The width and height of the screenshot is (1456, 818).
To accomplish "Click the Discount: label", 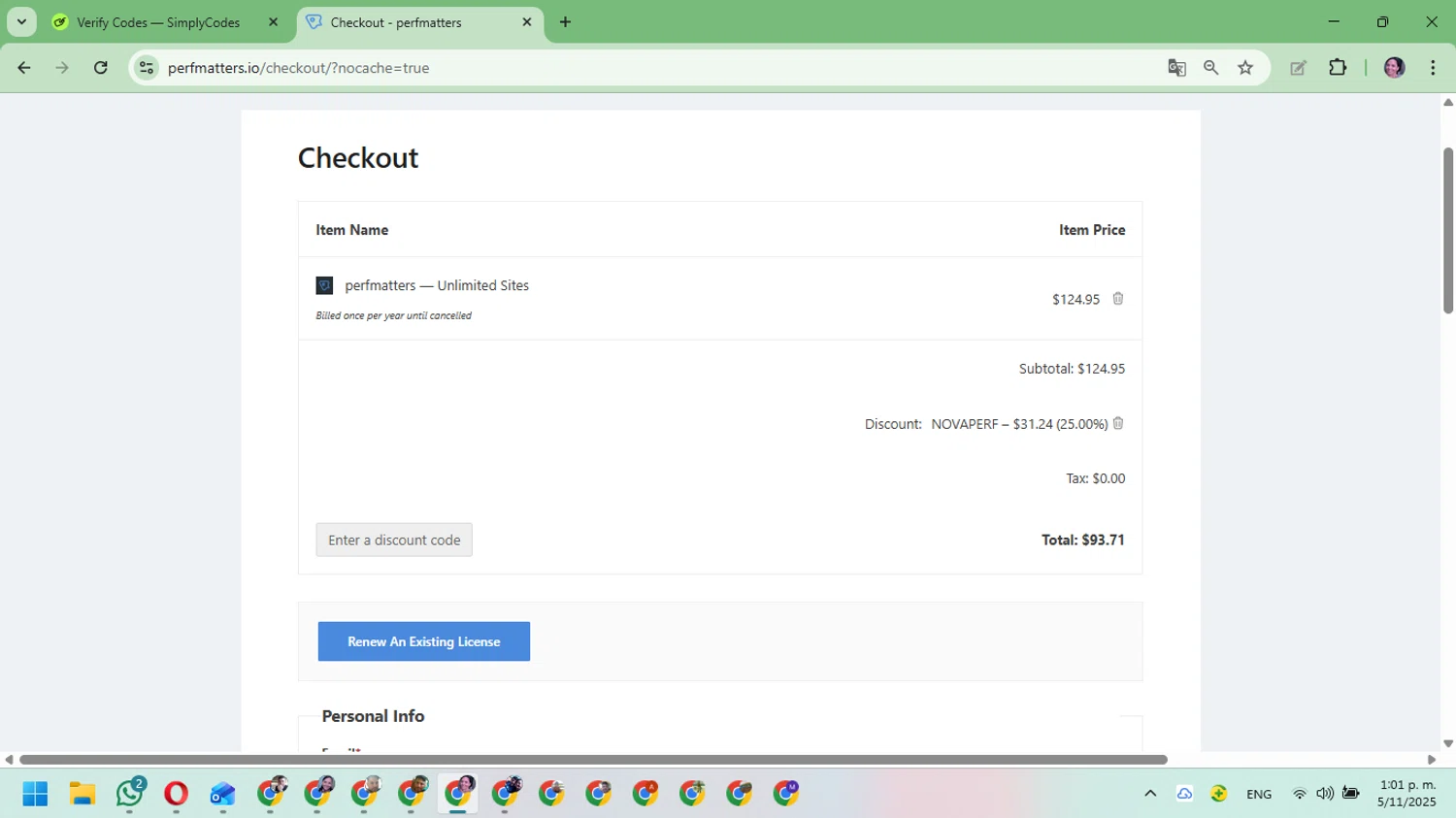I will 893,424.
